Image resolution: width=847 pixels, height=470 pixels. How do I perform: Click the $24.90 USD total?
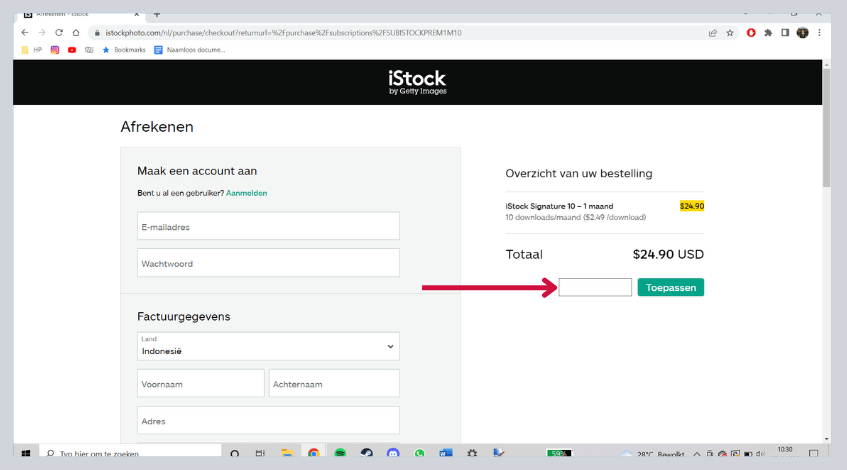click(x=668, y=254)
